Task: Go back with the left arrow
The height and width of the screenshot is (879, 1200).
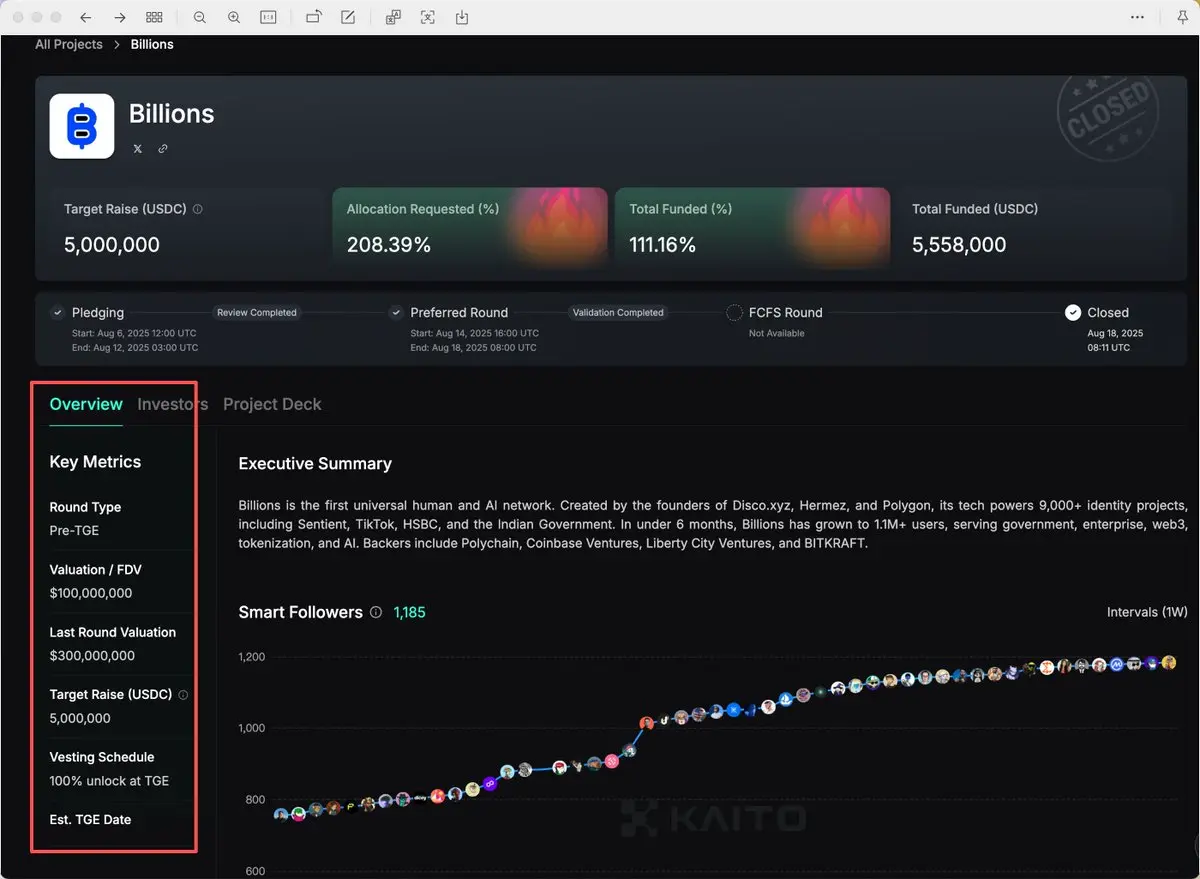Action: [86, 18]
